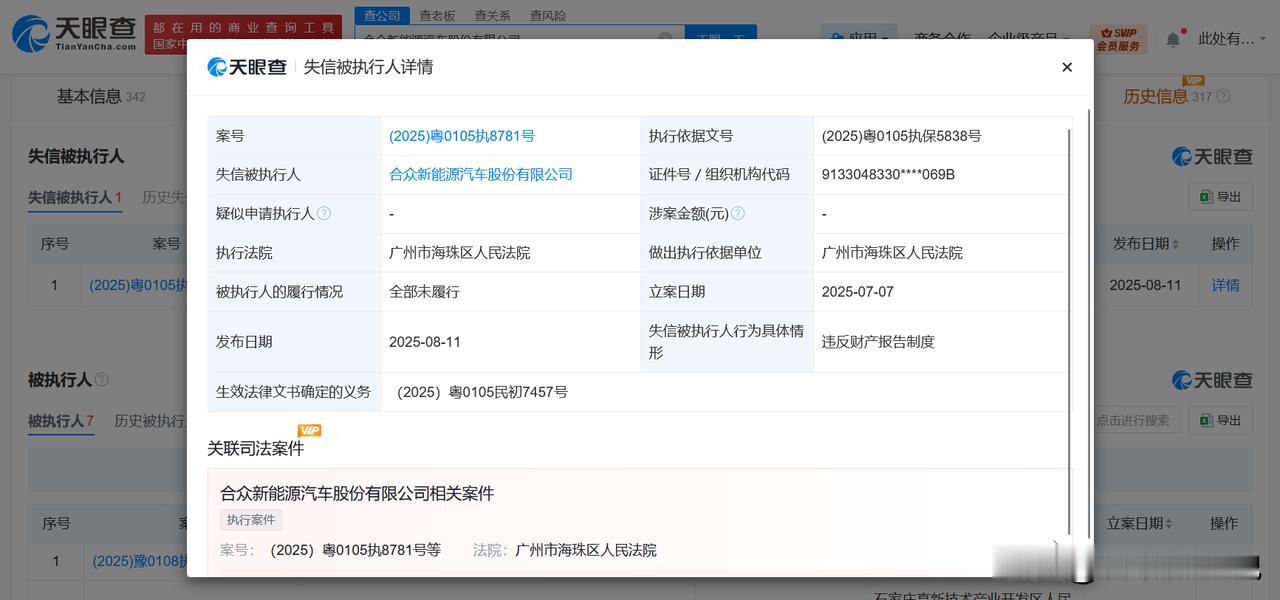
Task: Click help icon beside 被执行人 heading
Action: 101,380
